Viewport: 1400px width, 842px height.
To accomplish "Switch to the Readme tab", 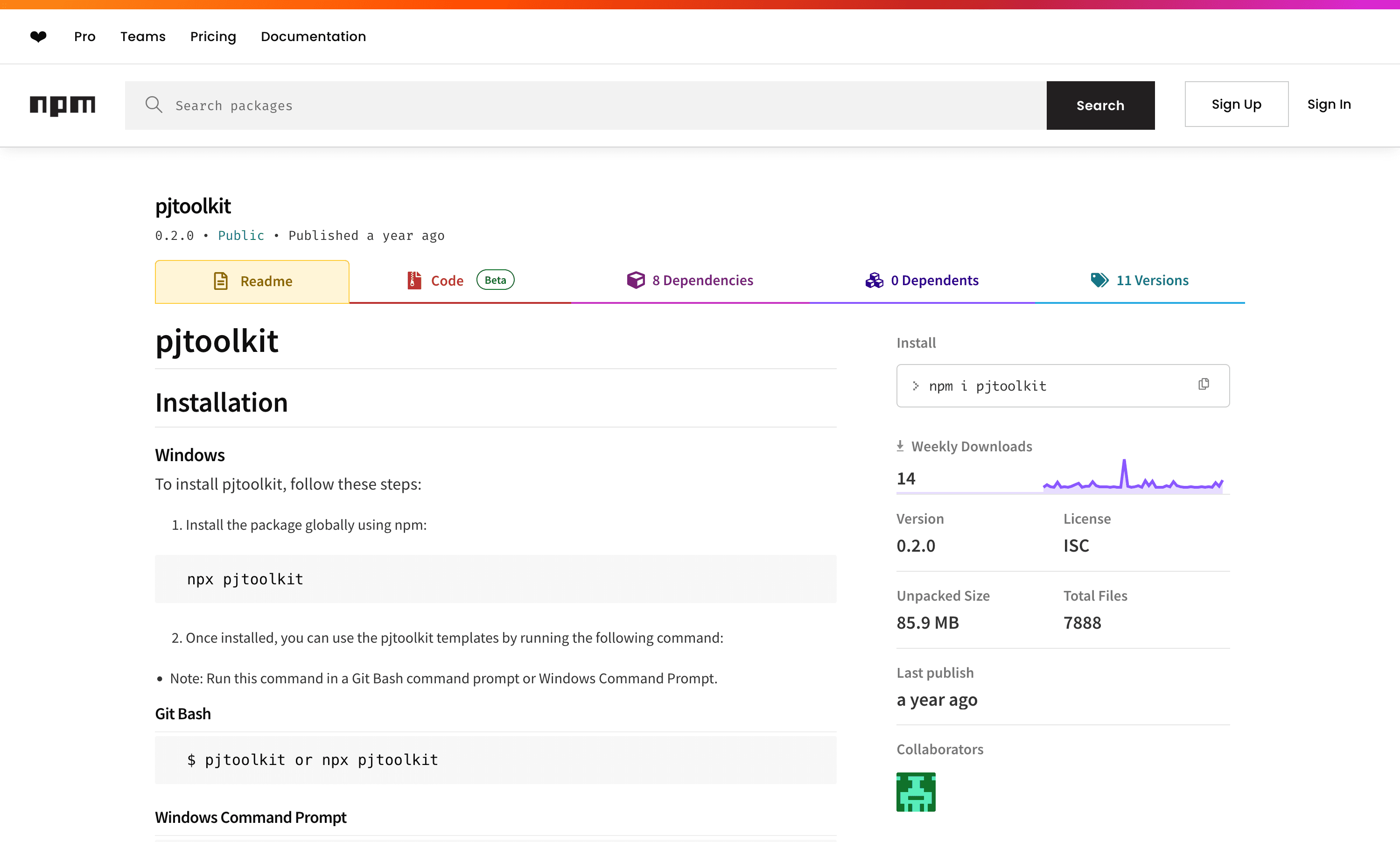I will point(252,281).
